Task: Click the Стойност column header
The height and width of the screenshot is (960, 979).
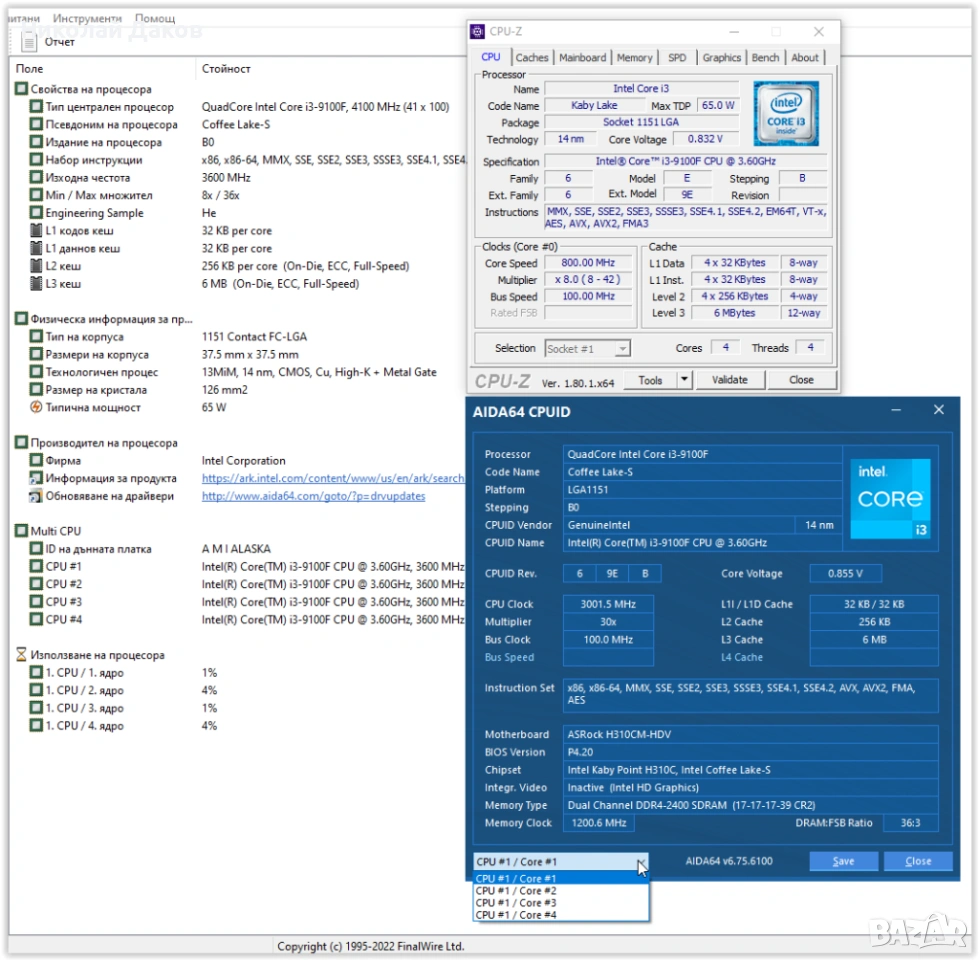Action: [226, 69]
